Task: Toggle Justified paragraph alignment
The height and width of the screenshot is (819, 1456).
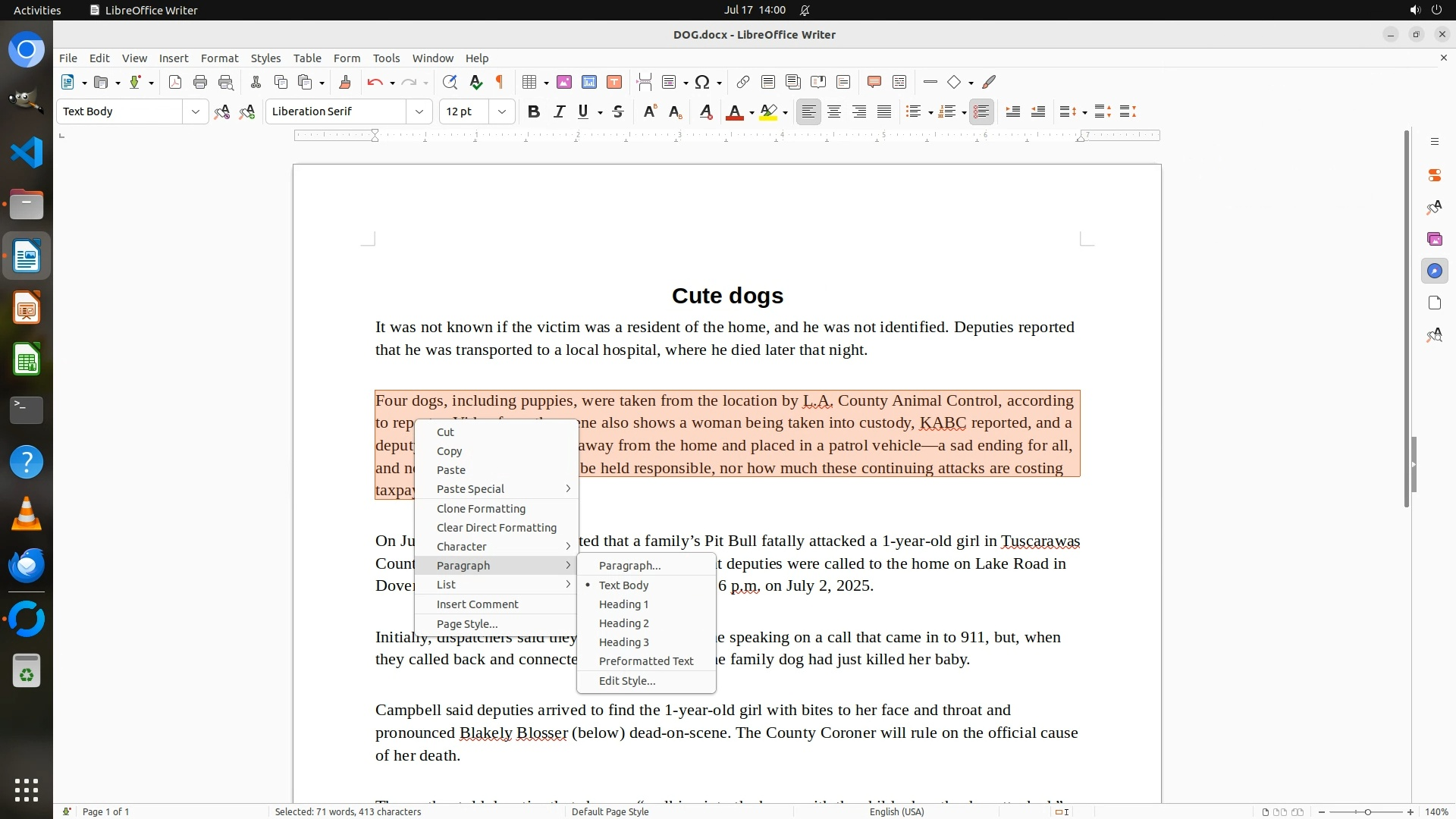Action: coord(884,112)
